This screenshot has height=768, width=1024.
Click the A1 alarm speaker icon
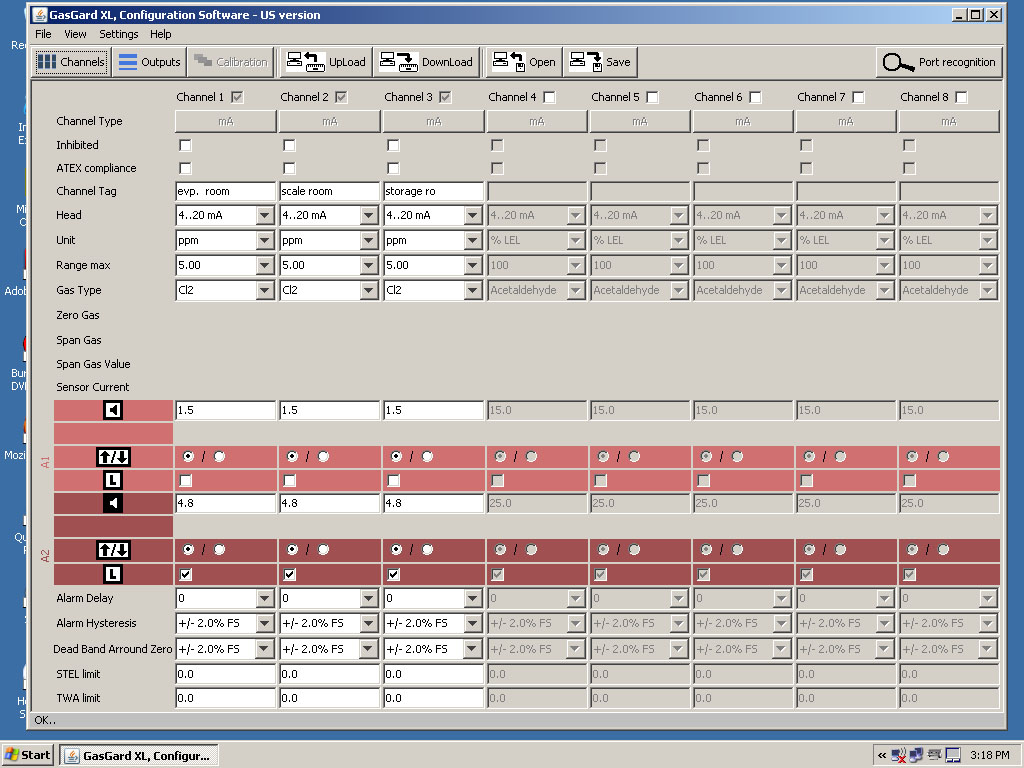[113, 410]
